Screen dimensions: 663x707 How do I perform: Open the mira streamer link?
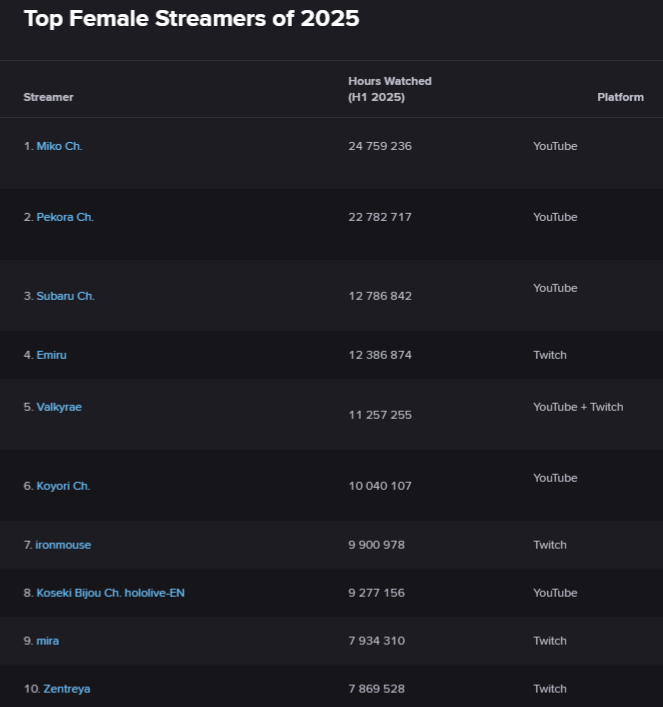[x=47, y=641]
